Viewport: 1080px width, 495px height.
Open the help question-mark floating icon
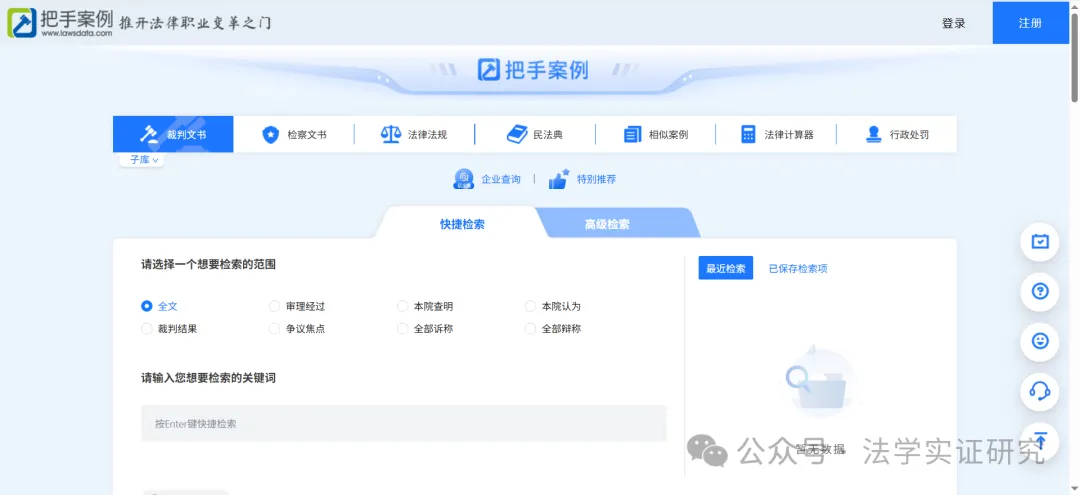click(x=1039, y=291)
